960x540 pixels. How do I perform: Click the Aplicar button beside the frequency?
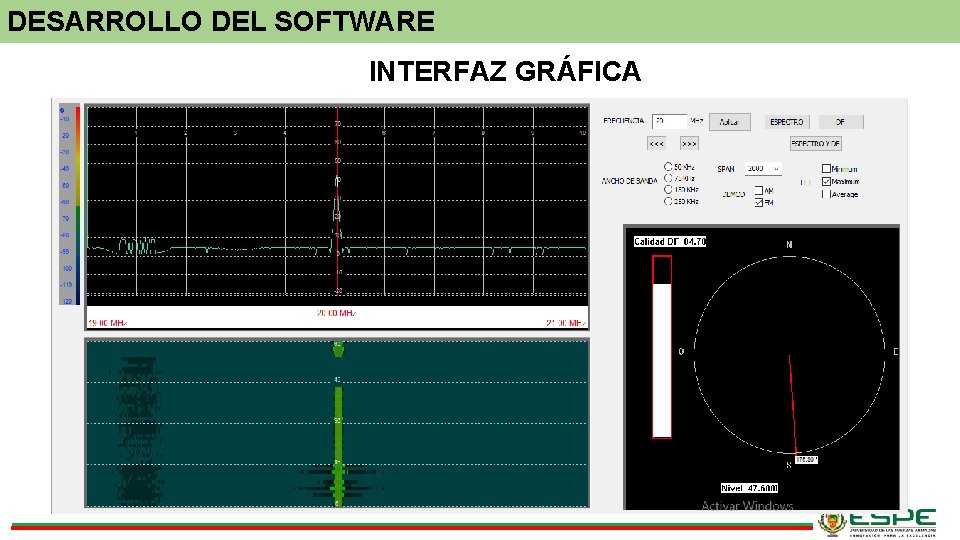[730, 122]
